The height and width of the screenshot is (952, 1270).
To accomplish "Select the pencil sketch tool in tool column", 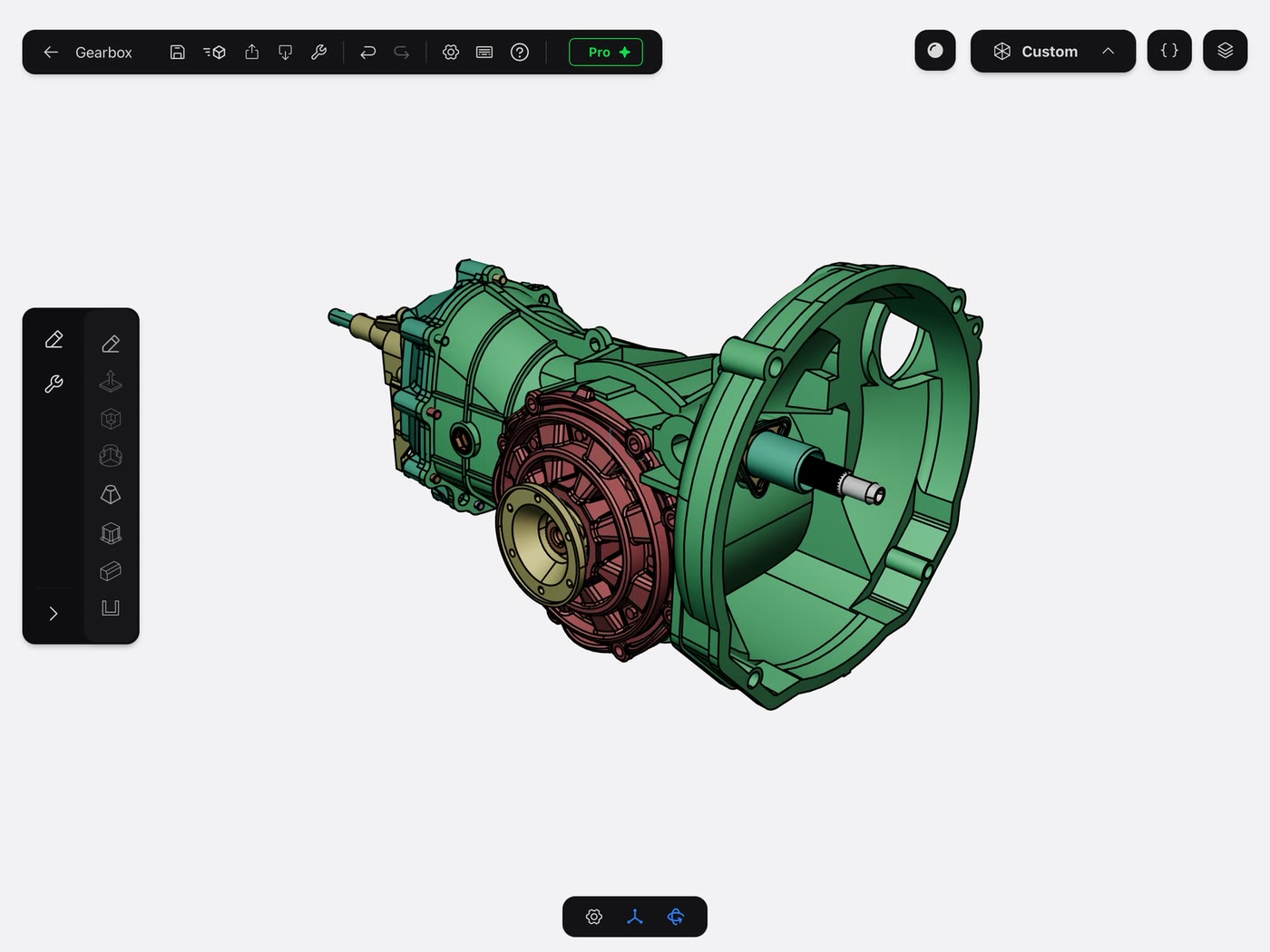I will pyautogui.click(x=111, y=344).
